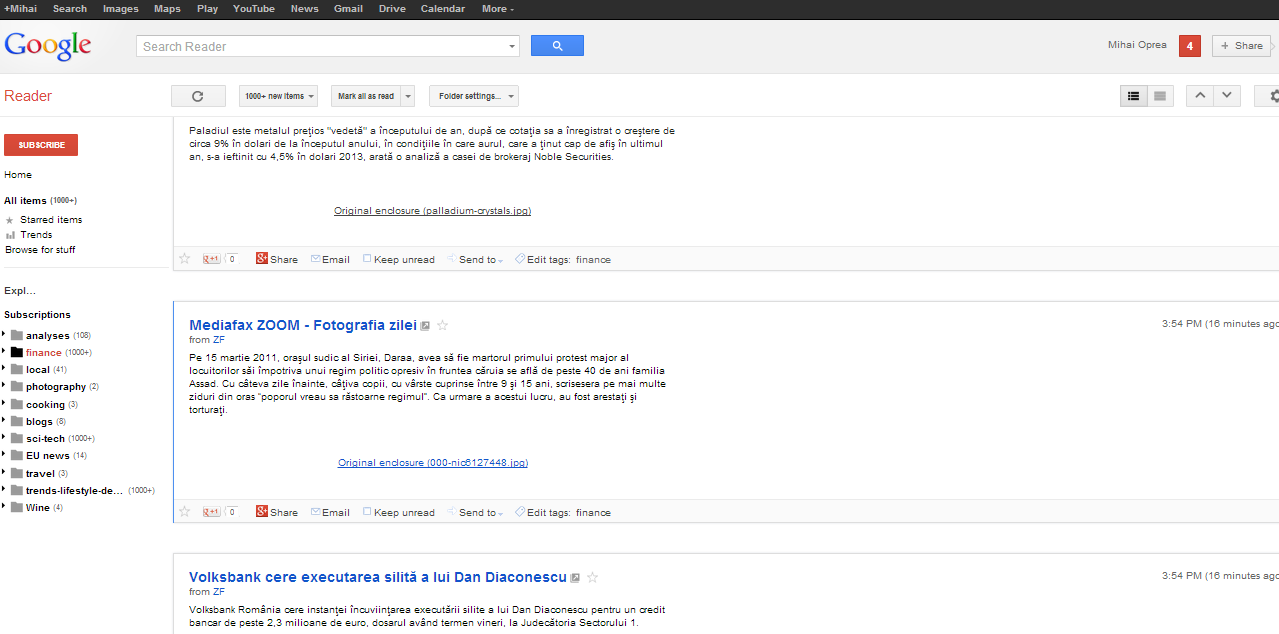Open the 1000+ new items dropdown

[x=278, y=96]
